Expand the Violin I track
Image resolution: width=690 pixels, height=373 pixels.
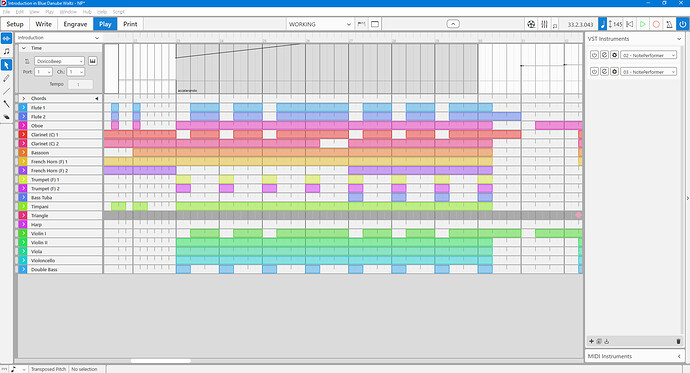(23, 233)
